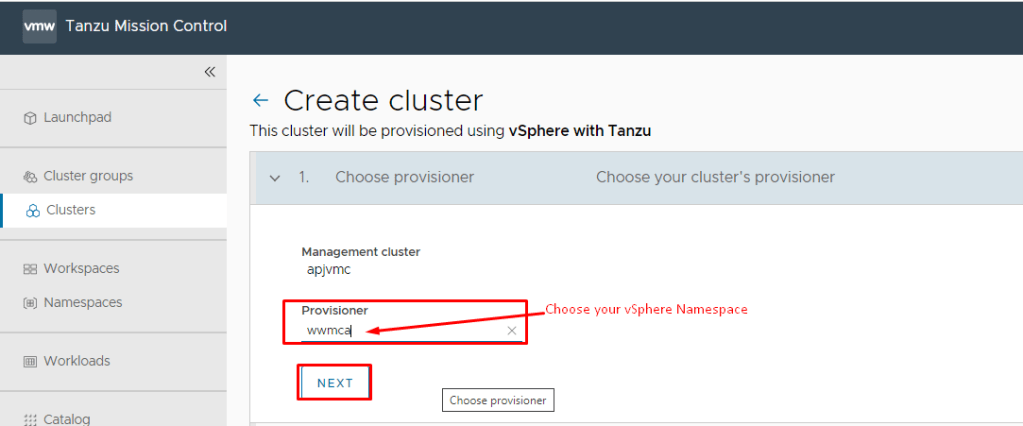The image size is (1023, 426).
Task: Open Launchpad from the sidebar
Action: click(x=77, y=118)
